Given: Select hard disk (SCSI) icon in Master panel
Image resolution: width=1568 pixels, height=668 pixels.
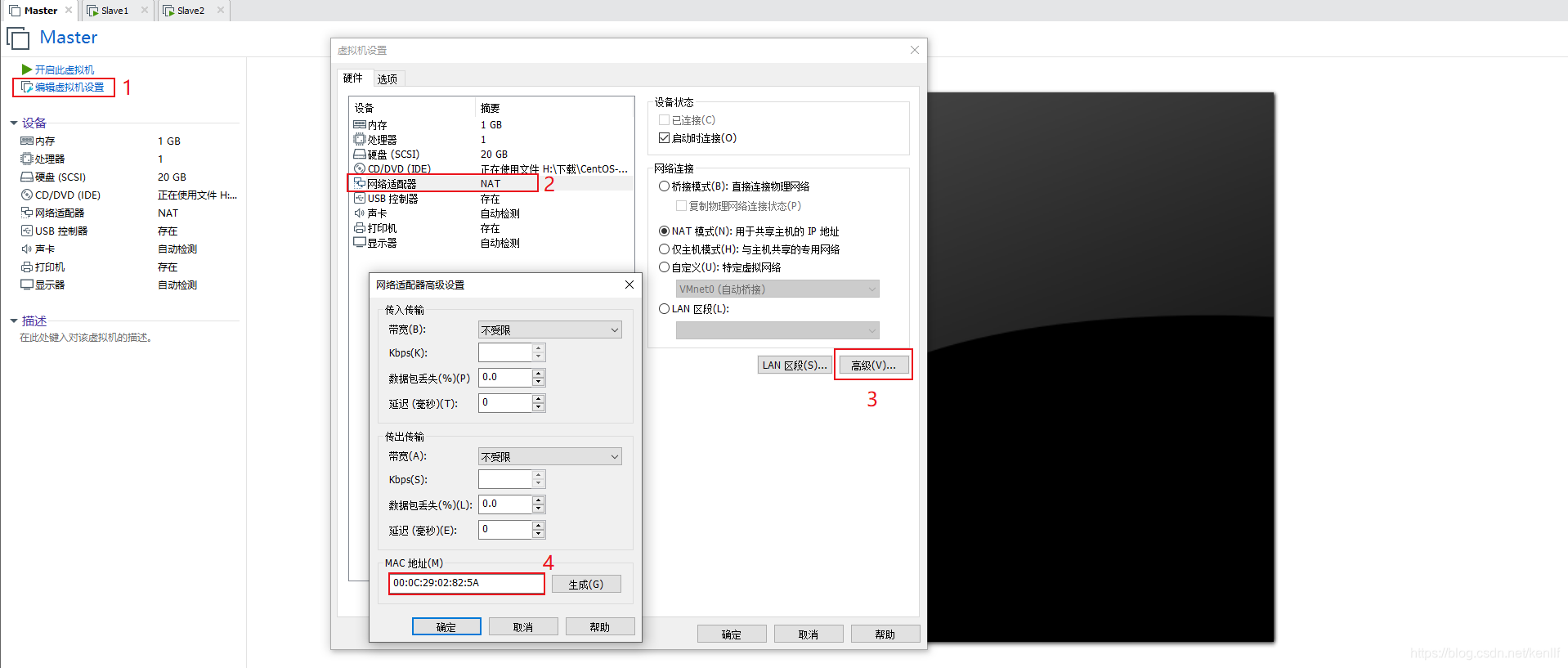Looking at the screenshot, I should [x=27, y=177].
